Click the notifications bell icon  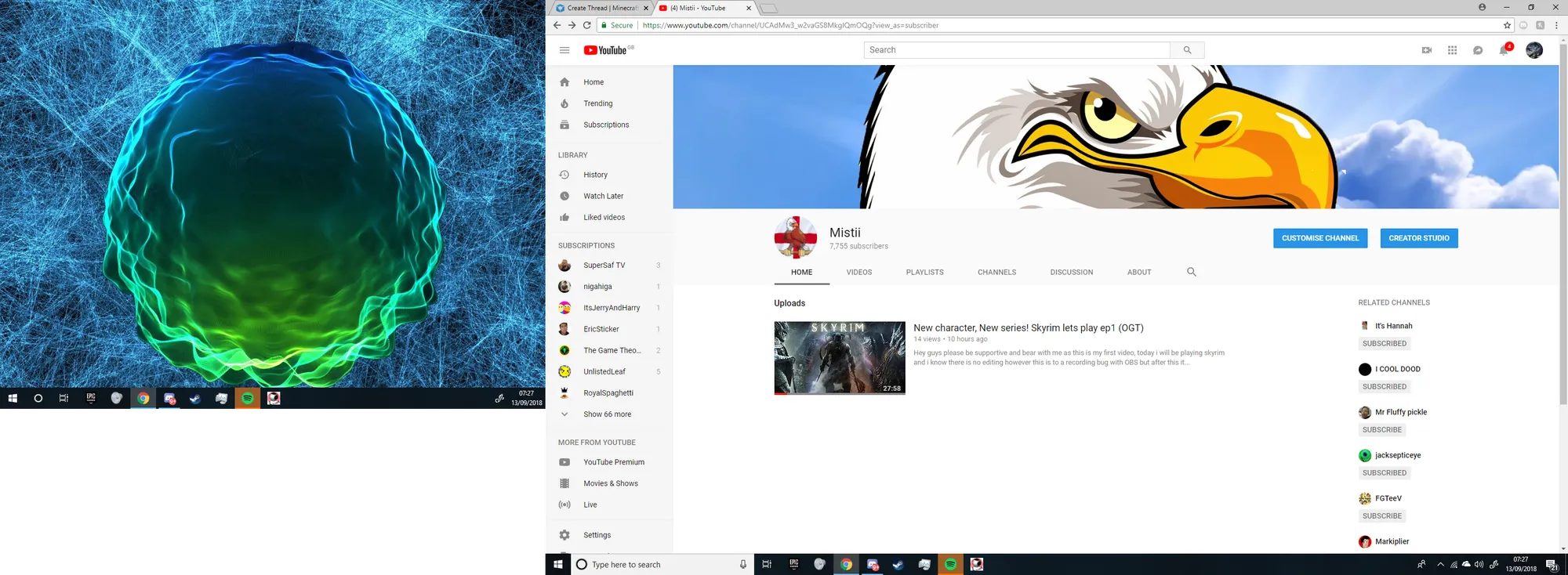point(1503,50)
